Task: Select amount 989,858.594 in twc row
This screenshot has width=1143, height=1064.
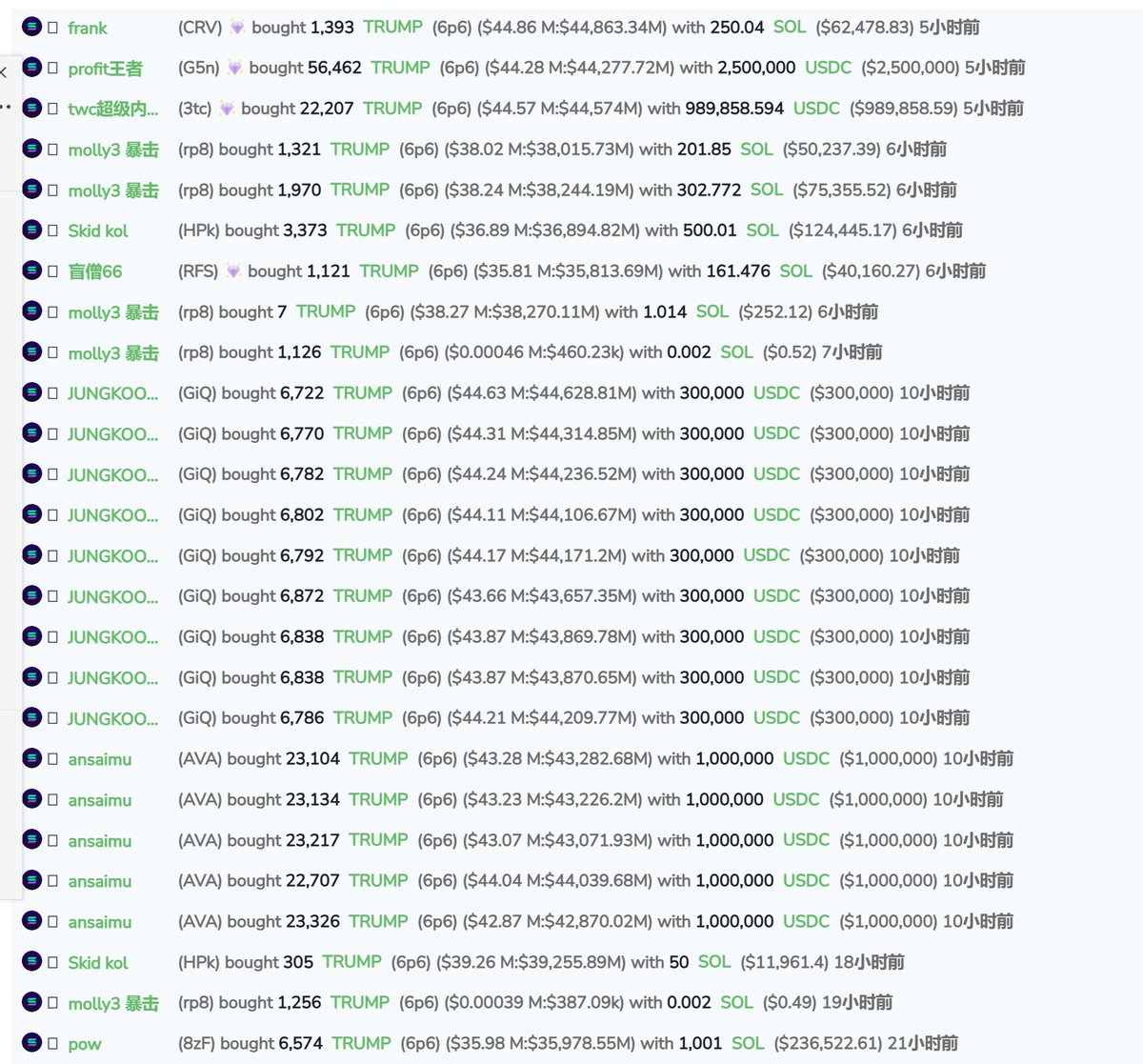Action: [734, 109]
